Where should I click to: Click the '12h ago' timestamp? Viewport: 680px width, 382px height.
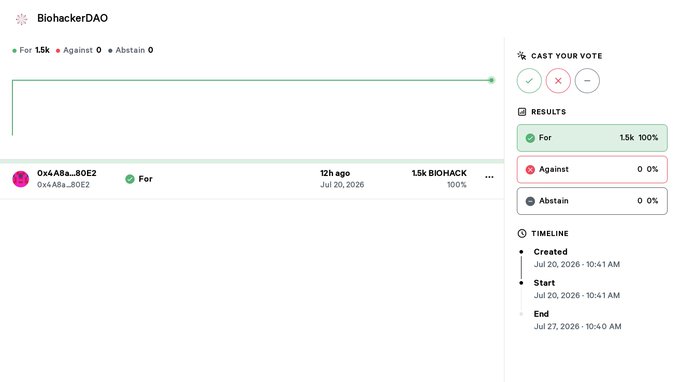coord(335,173)
